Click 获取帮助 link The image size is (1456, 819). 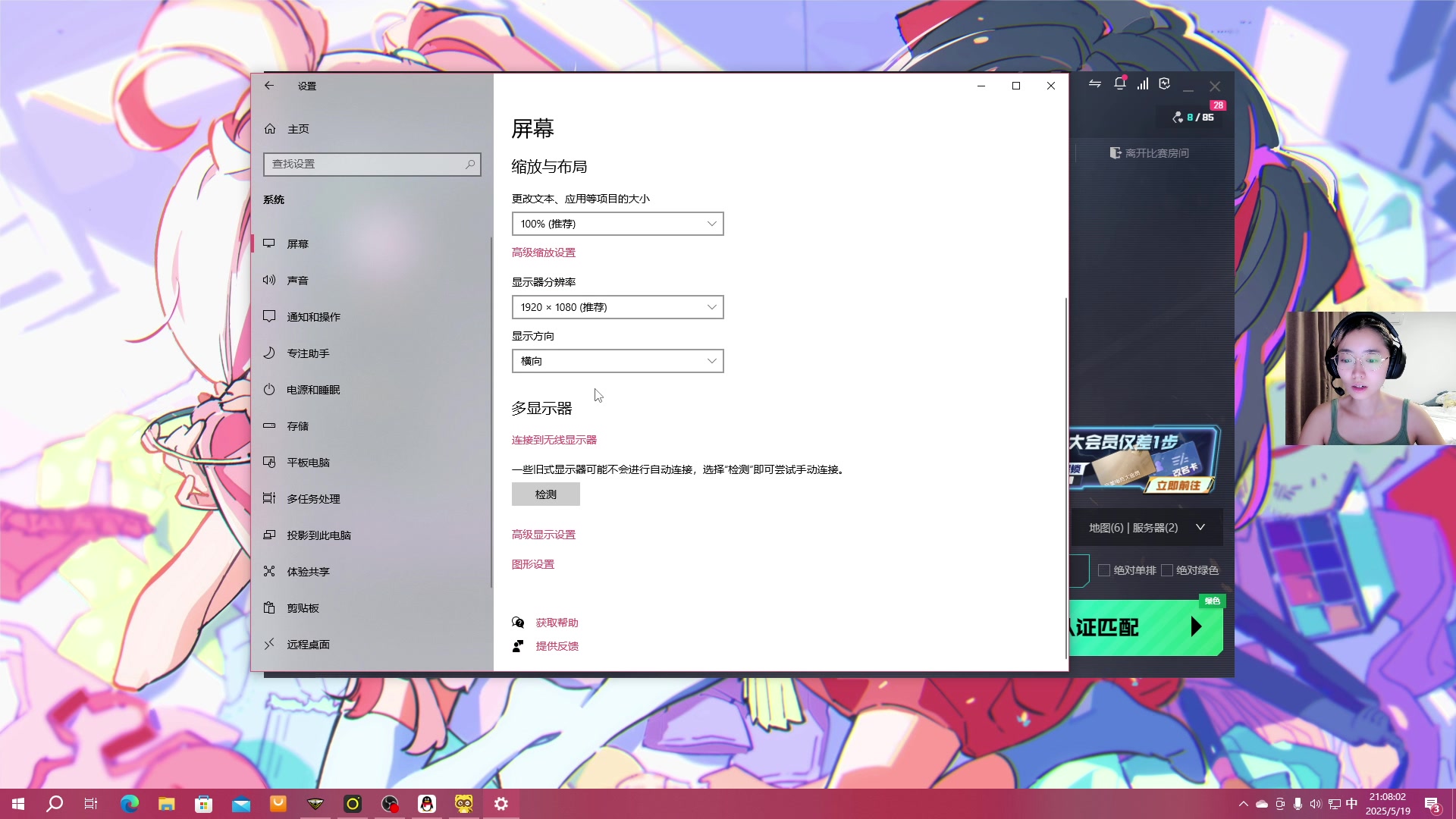click(557, 623)
